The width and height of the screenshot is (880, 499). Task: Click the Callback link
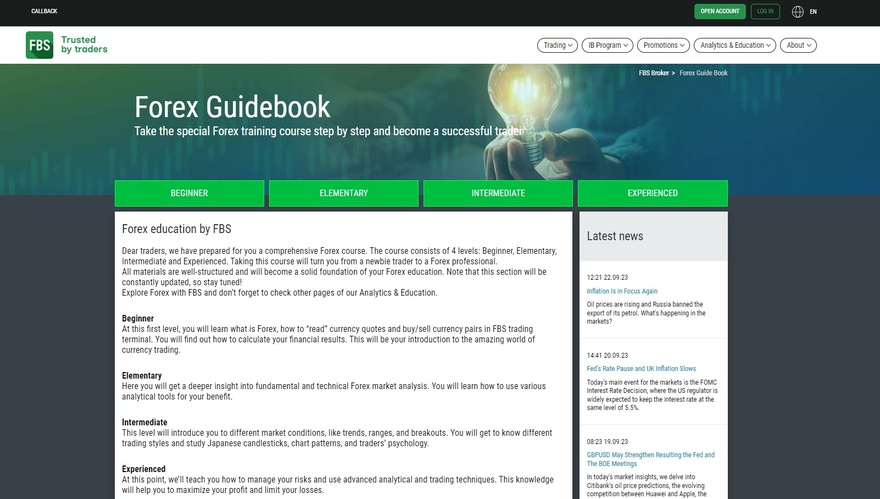44,11
